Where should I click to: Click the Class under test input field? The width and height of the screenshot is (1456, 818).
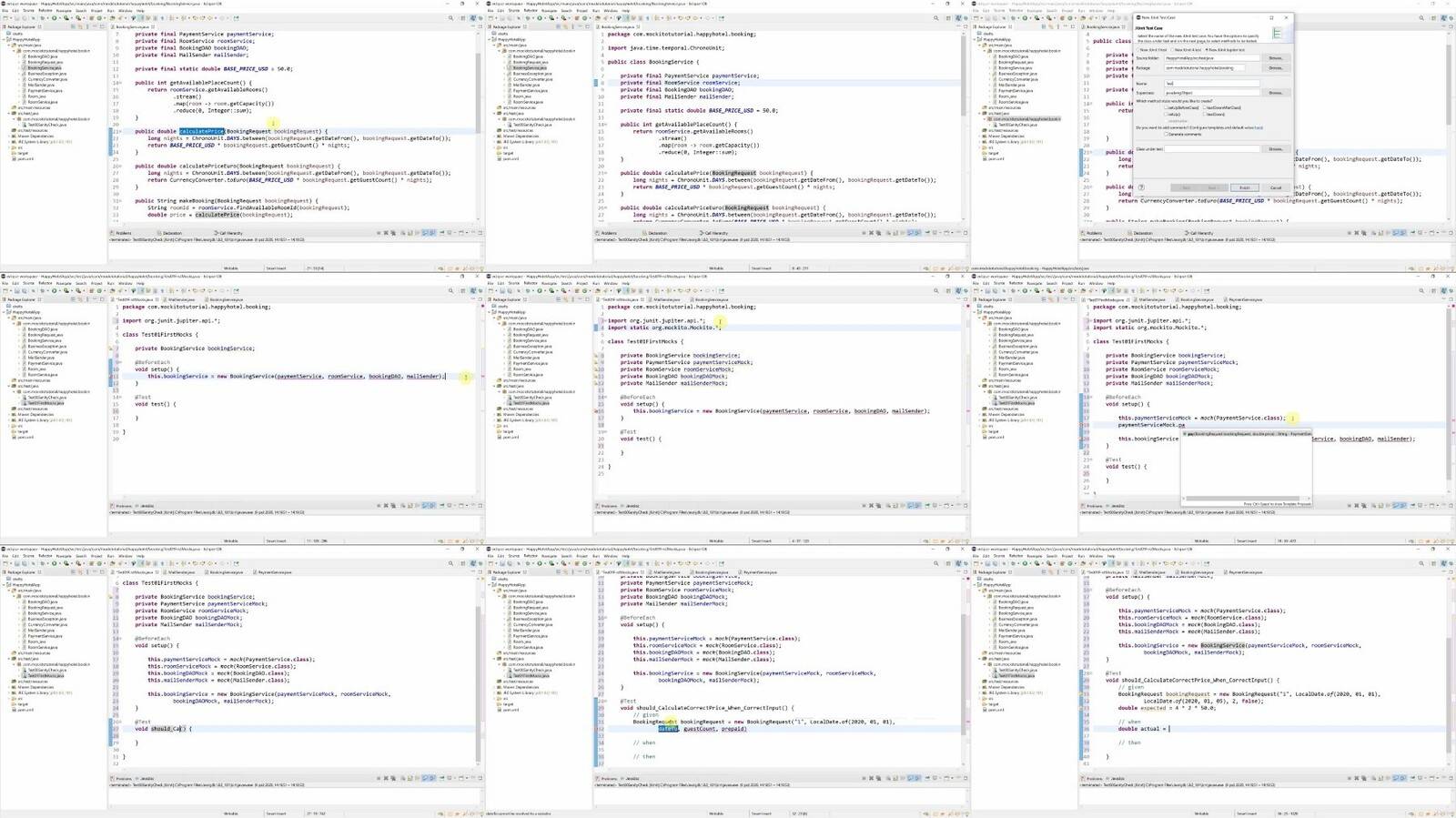pyautogui.click(x=1212, y=149)
